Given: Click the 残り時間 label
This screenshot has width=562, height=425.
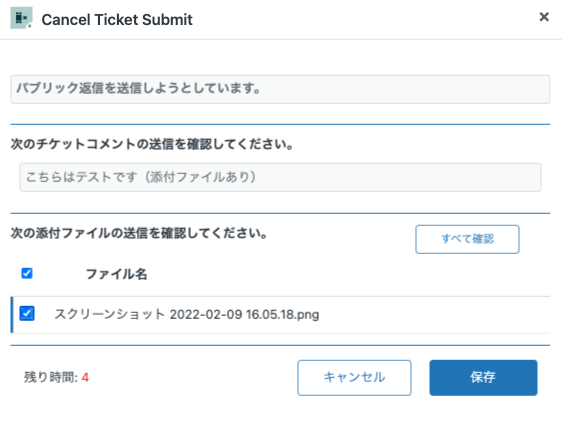Looking at the screenshot, I should click(51, 377).
